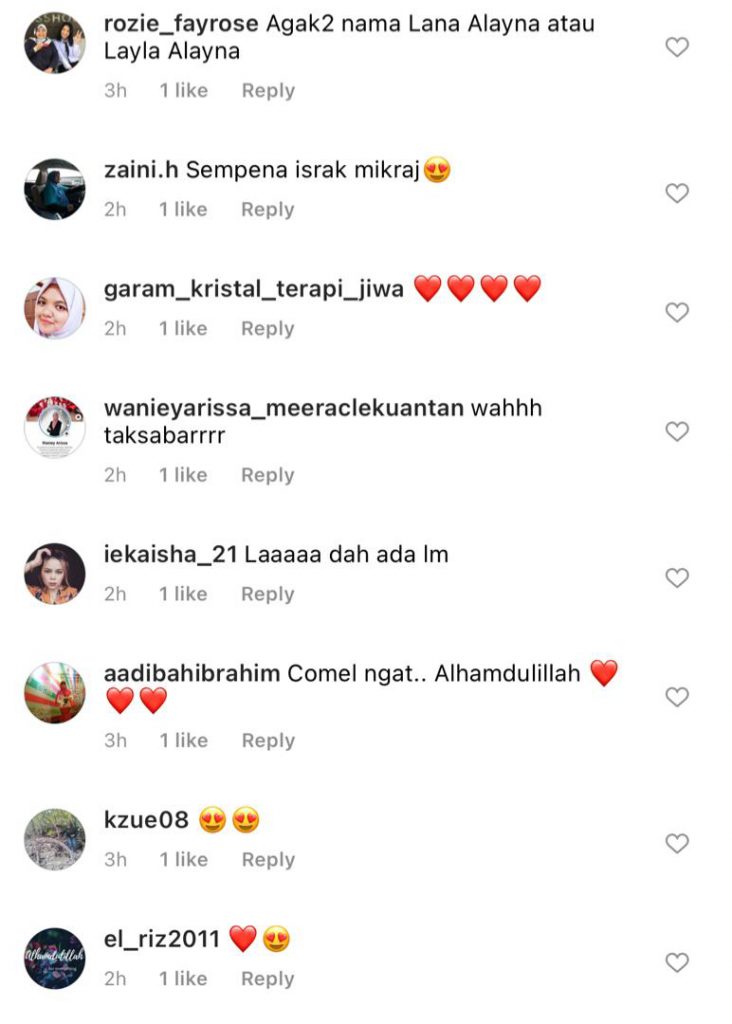Open kzue08 profile avatar
The image size is (732, 1024).
click(x=55, y=839)
